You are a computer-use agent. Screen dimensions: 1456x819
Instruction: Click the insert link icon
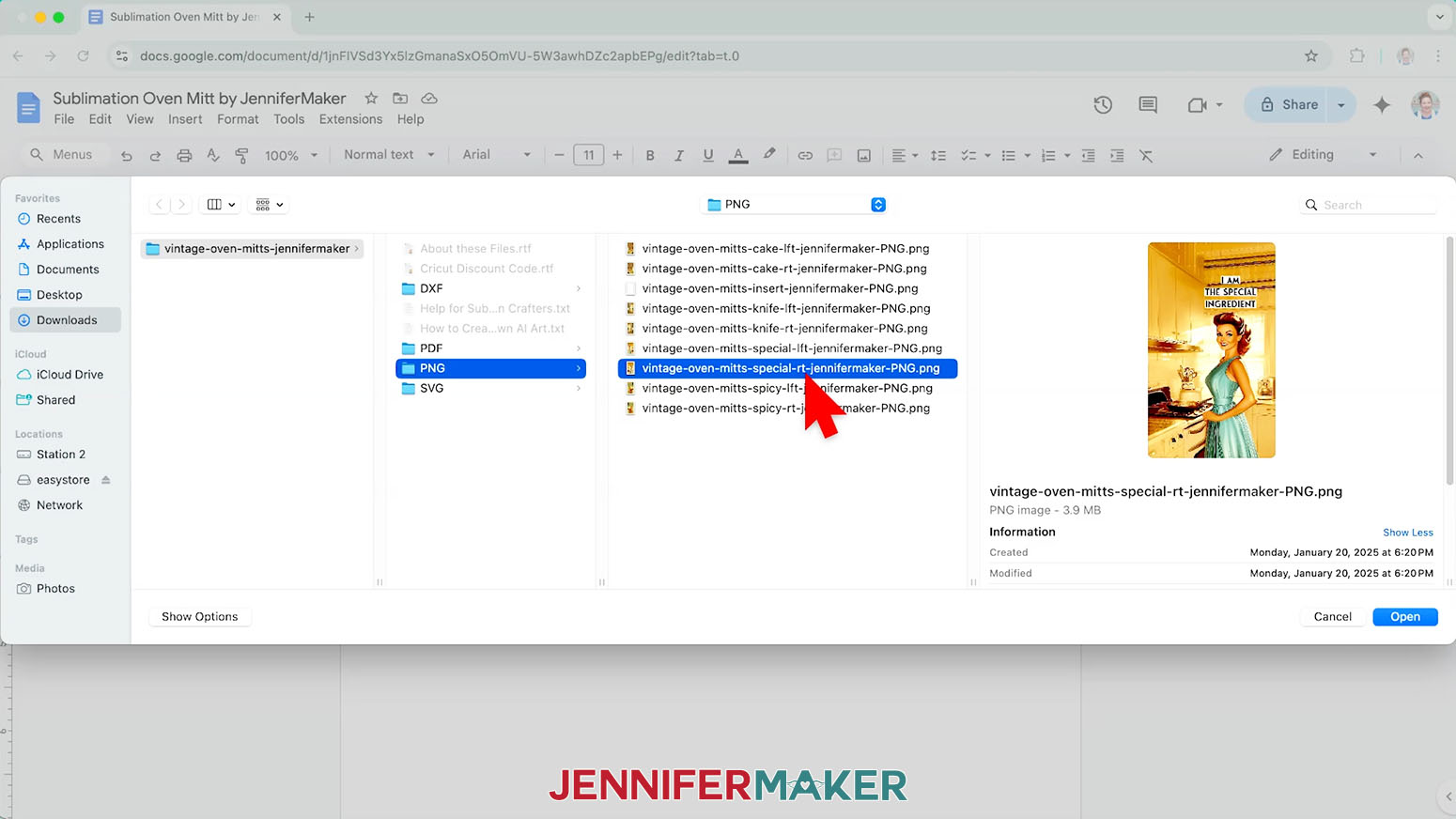[805, 156]
